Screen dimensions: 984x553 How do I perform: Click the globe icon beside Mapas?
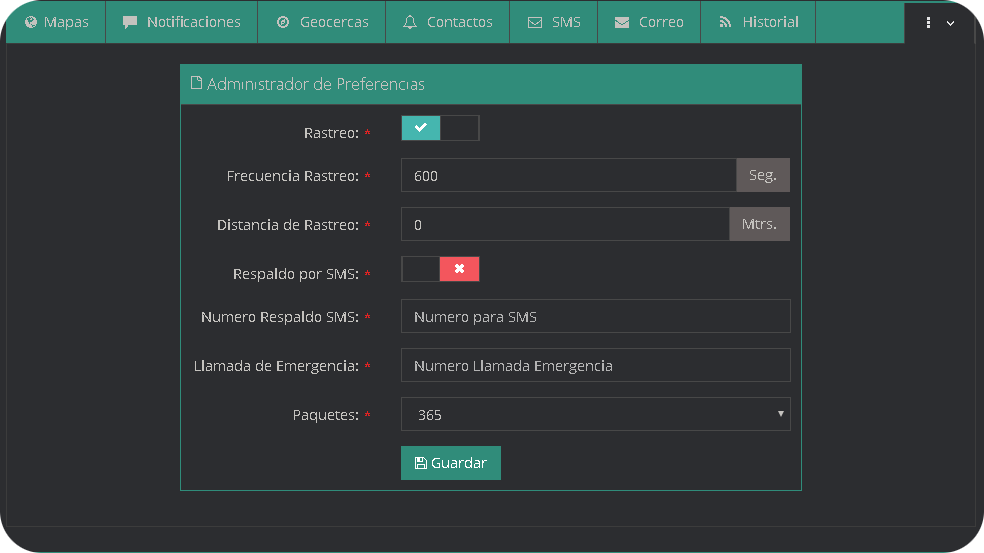point(31,22)
